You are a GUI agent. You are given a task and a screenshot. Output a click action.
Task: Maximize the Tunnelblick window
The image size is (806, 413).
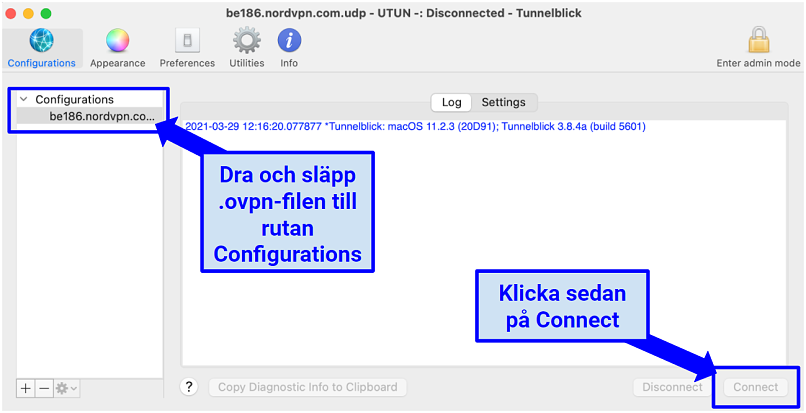coord(46,13)
